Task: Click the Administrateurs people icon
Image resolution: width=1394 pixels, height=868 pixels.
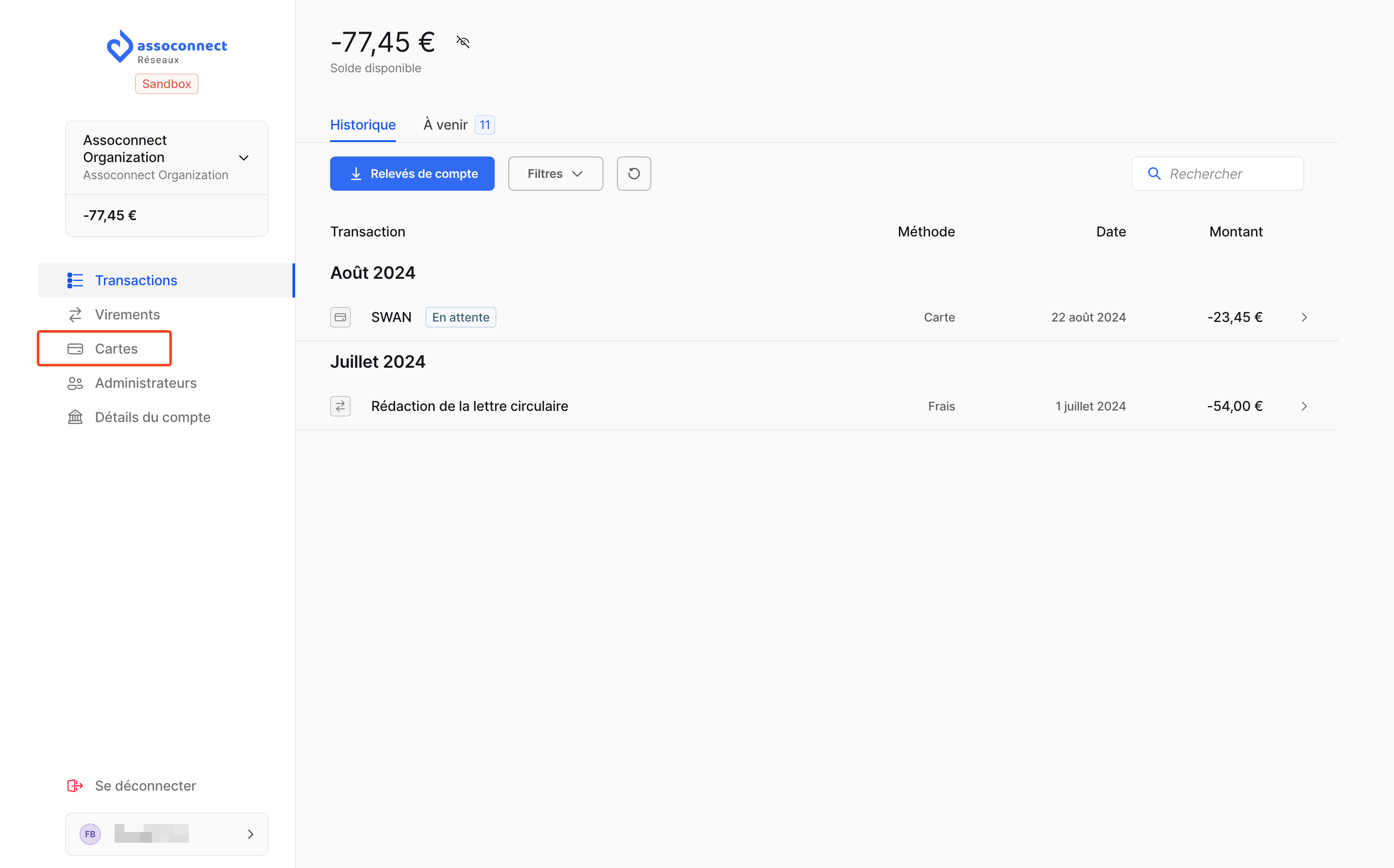Action: click(75, 383)
